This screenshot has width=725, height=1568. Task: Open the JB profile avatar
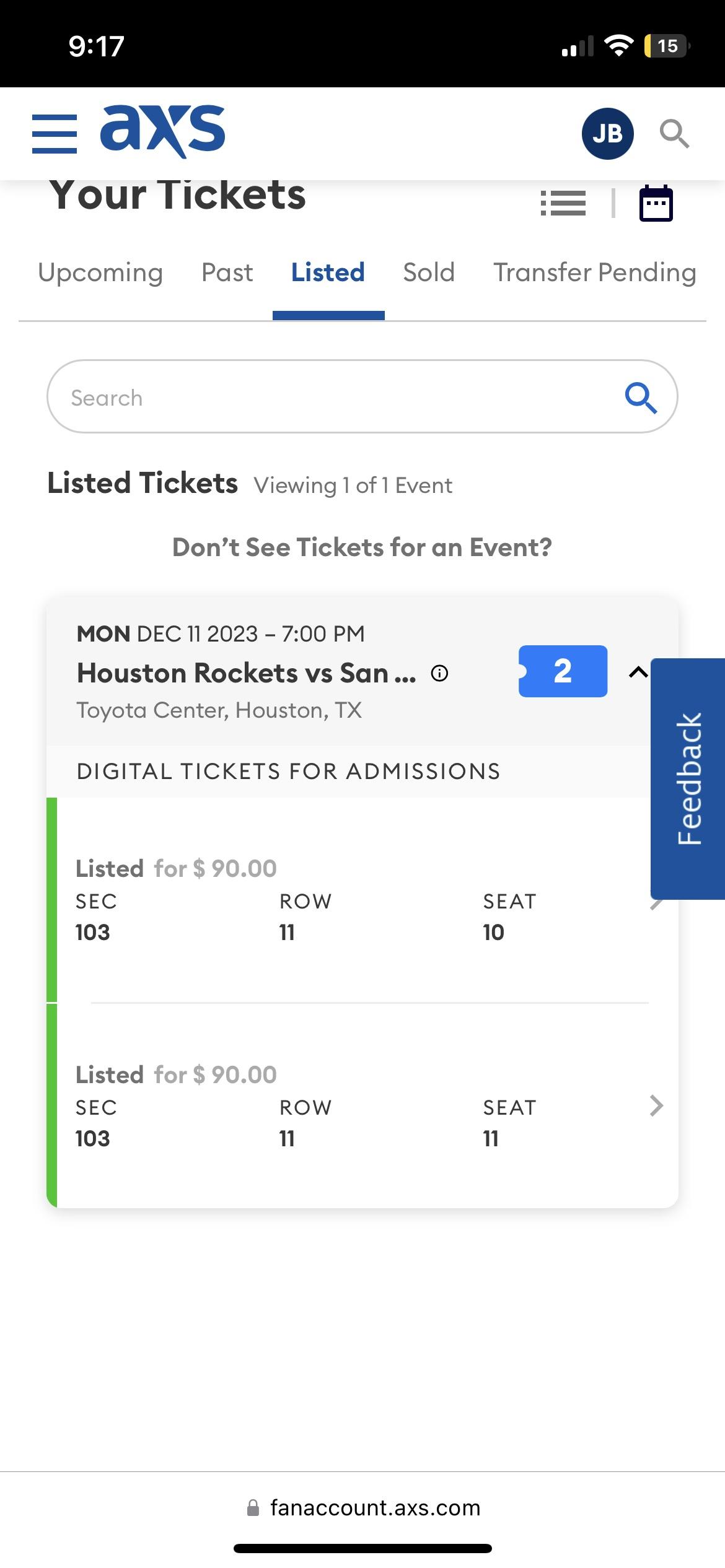(607, 133)
